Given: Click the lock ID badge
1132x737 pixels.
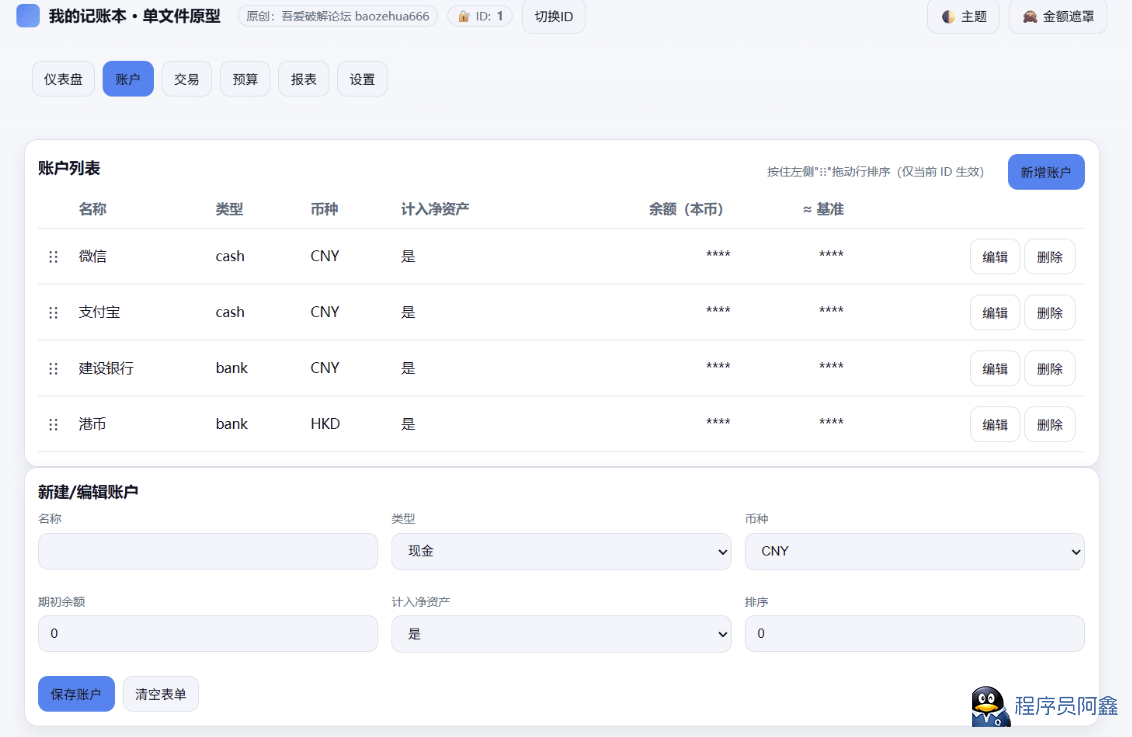Looking at the screenshot, I should pyautogui.click(x=480, y=16).
